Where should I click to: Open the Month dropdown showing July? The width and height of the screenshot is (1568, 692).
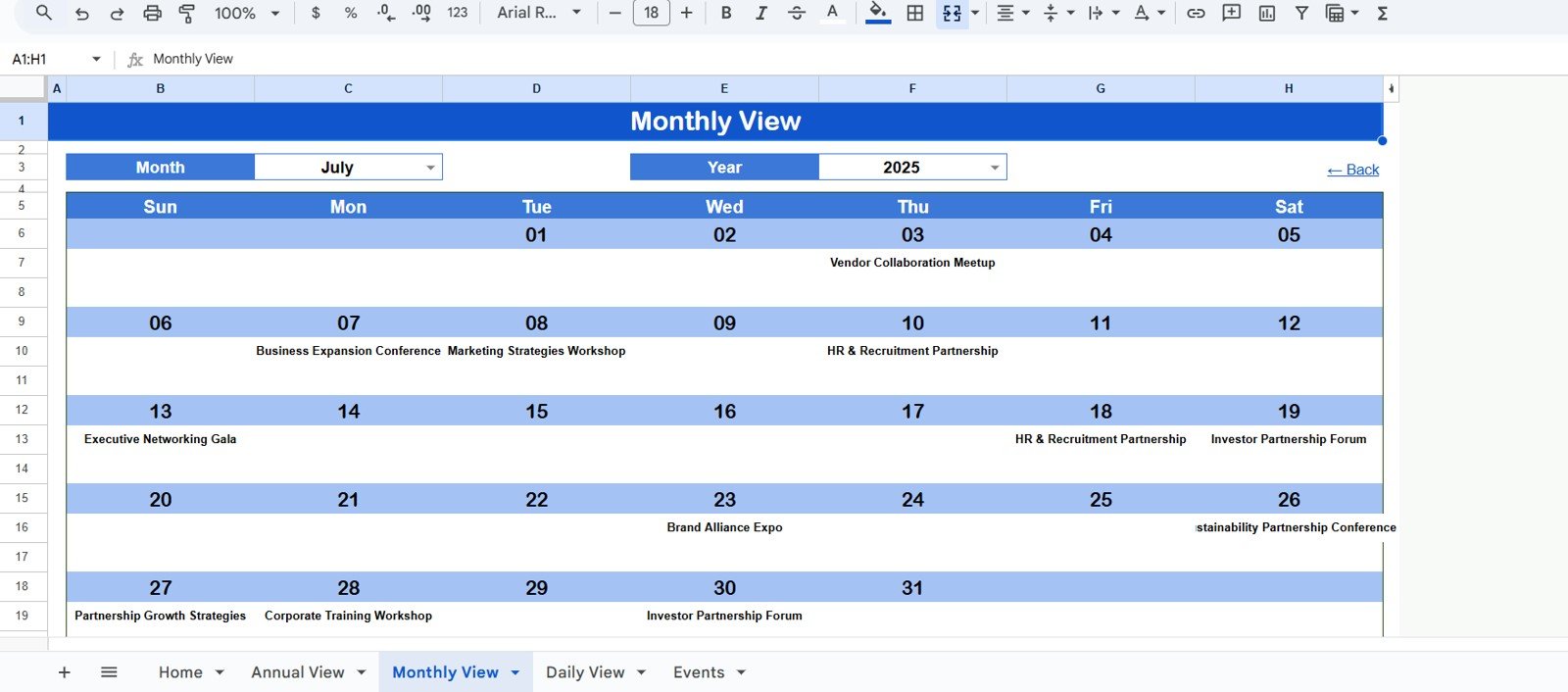429,168
